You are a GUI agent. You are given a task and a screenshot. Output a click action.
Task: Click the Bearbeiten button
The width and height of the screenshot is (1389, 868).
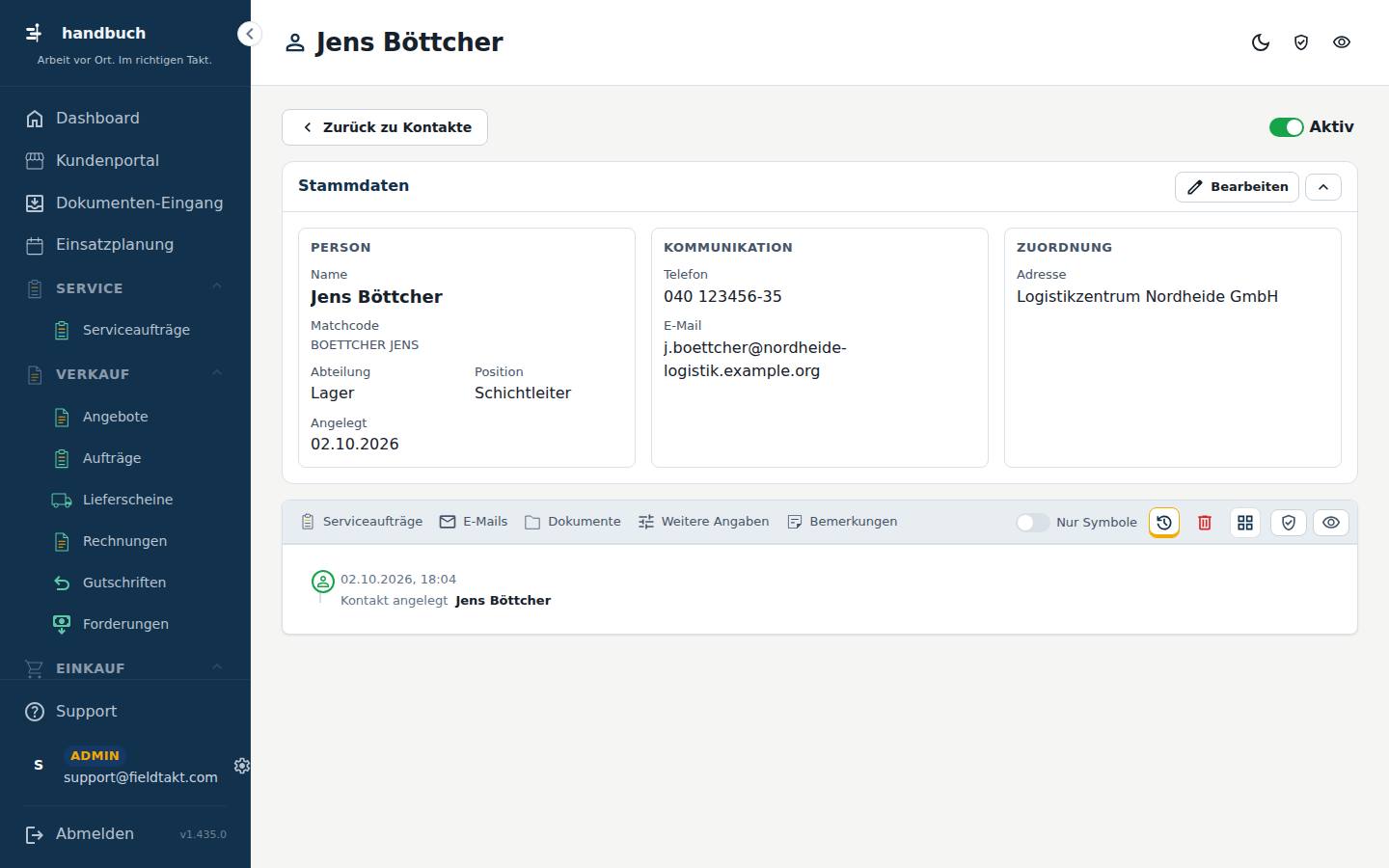pos(1237,187)
